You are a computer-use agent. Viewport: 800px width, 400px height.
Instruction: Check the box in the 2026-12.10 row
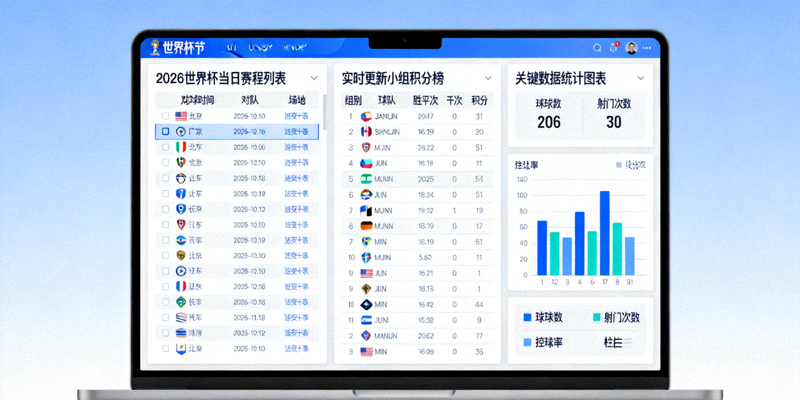coord(165,271)
